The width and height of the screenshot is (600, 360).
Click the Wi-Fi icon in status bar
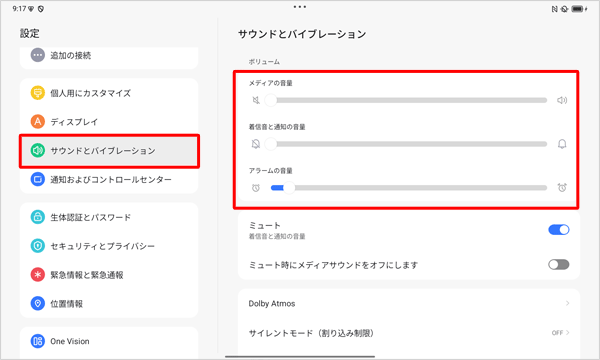click(31, 8)
